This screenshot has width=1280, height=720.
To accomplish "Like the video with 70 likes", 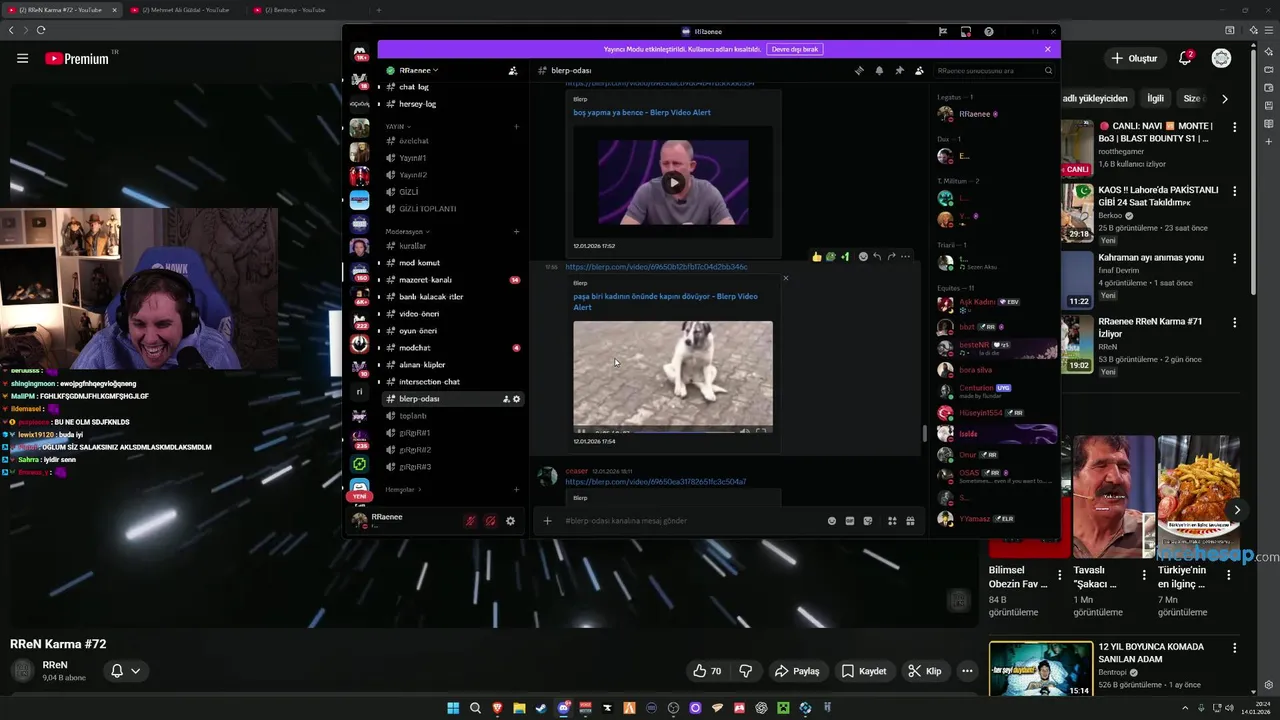I will pyautogui.click(x=708, y=671).
